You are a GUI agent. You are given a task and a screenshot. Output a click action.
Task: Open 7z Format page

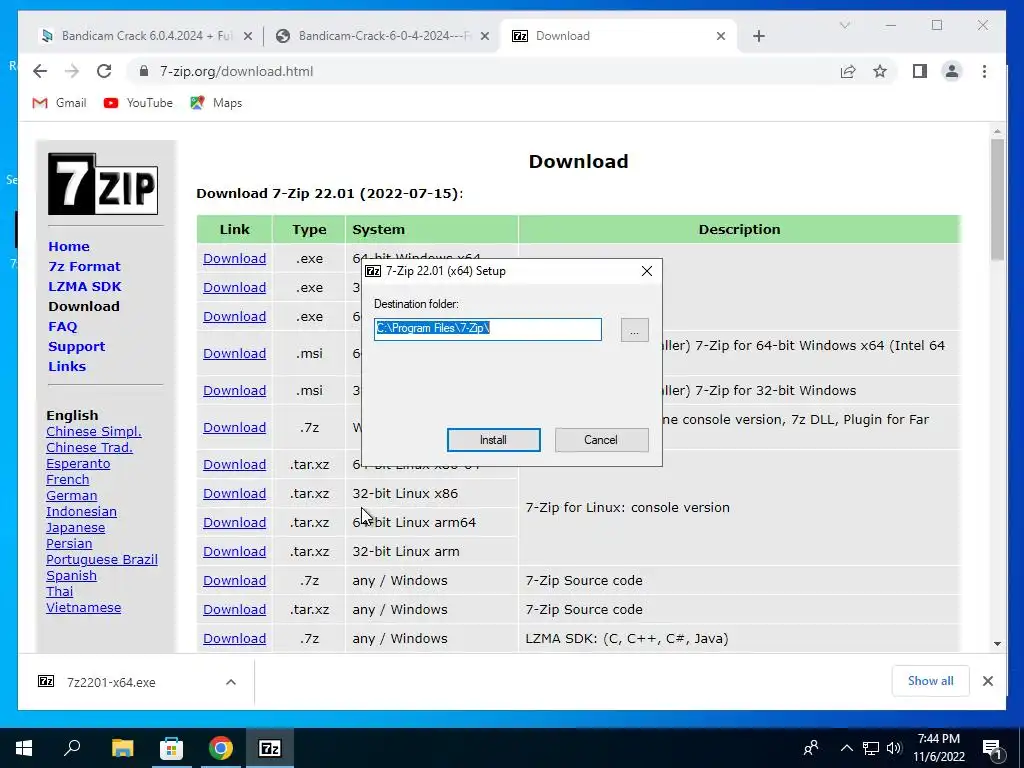pos(84,266)
